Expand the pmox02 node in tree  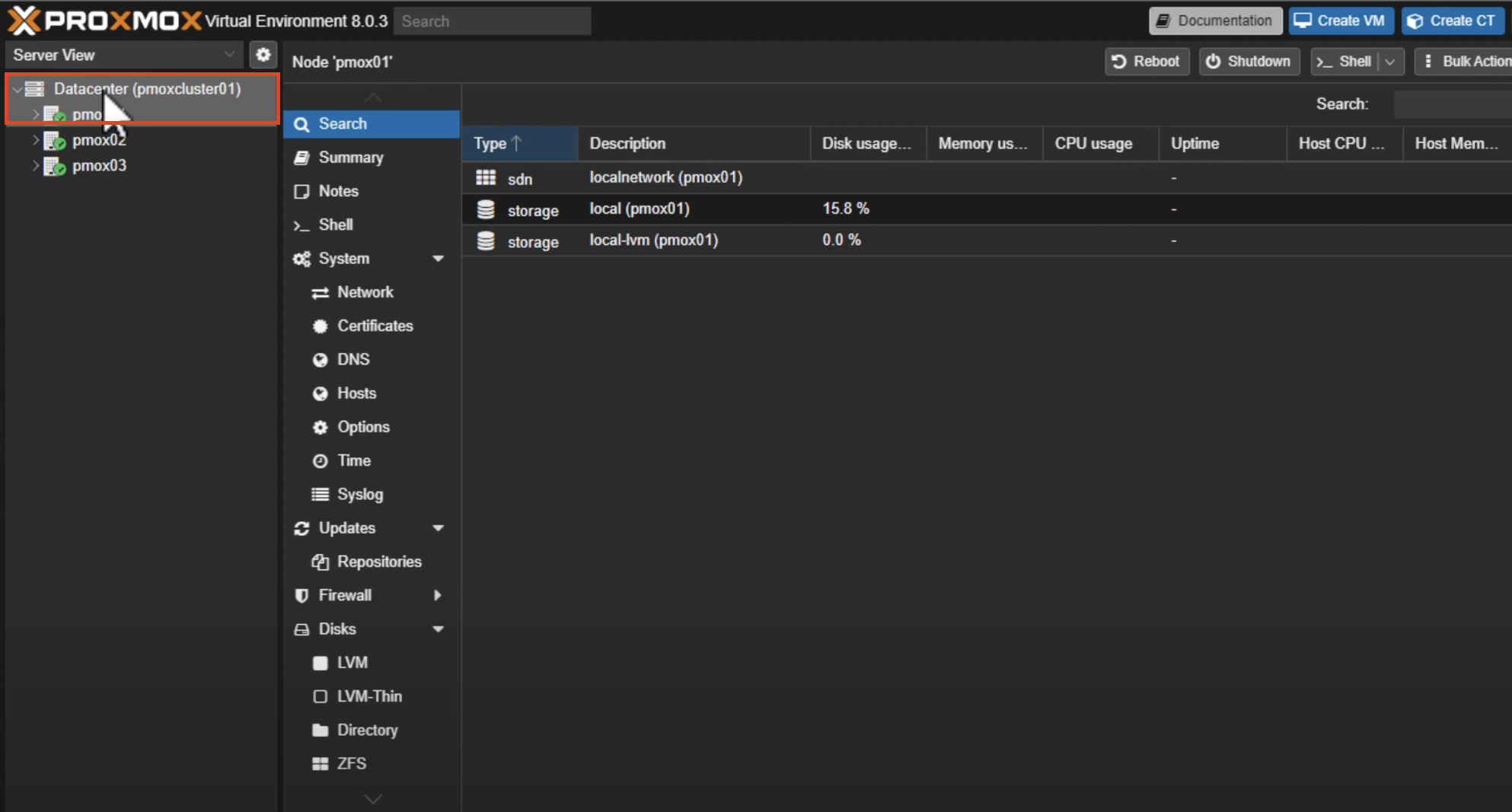(35, 139)
